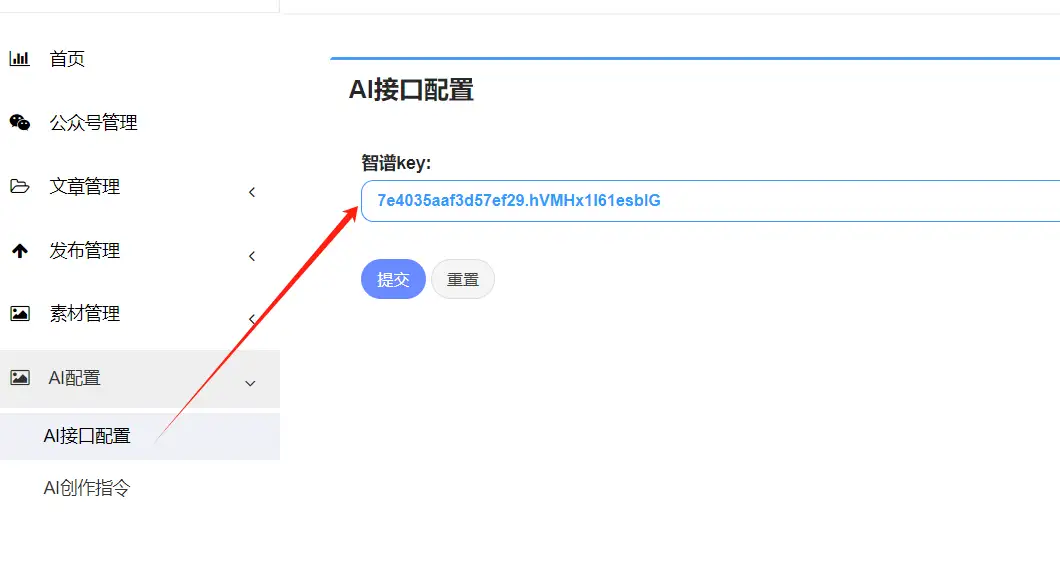Viewport: 1060px width, 581px height.
Task: Select the 文章管理 menu label
Action: click(x=84, y=187)
